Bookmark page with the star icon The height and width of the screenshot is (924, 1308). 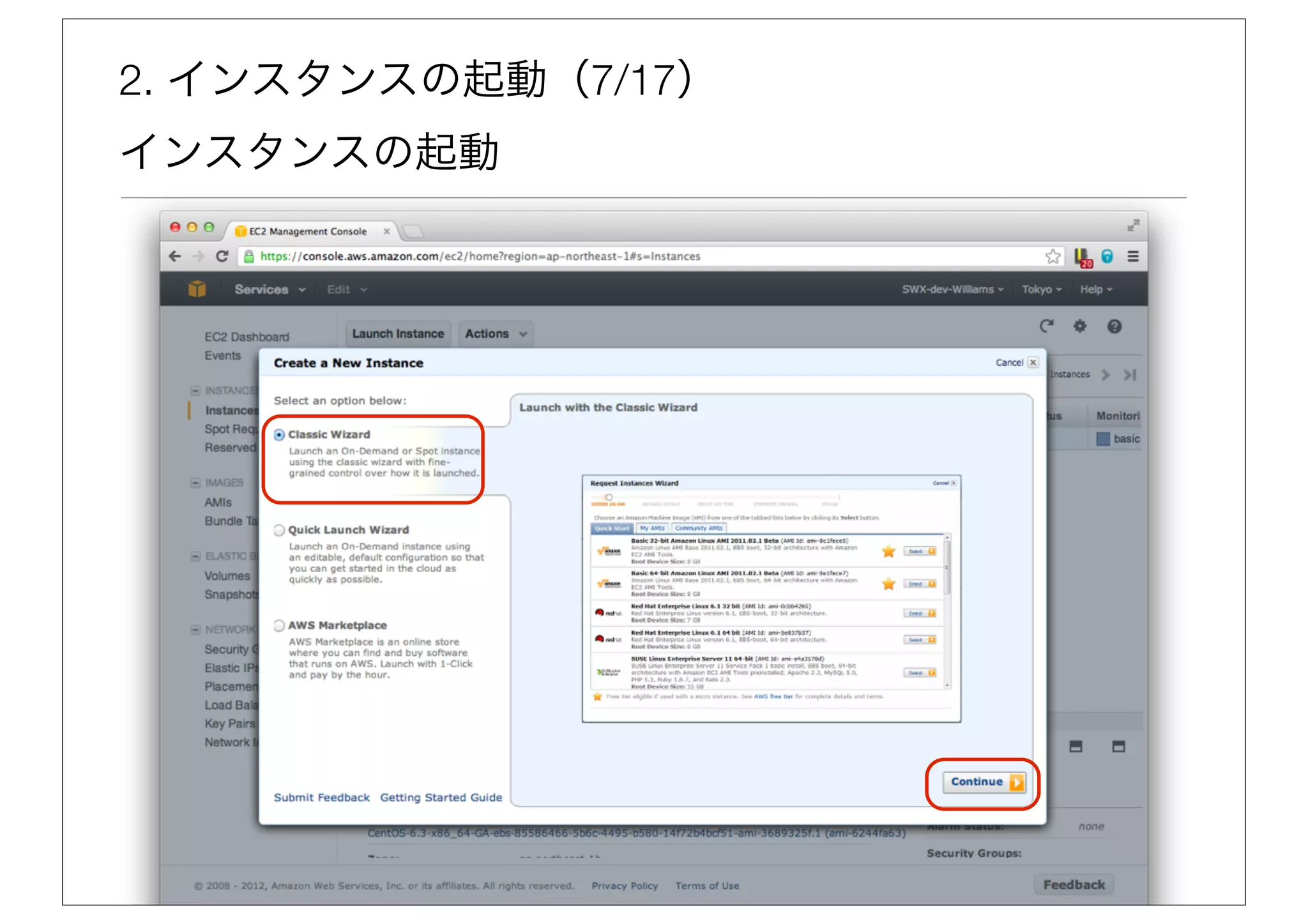1053,257
